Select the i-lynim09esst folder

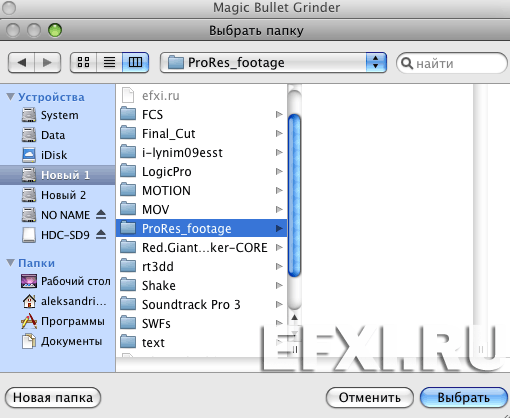(x=201, y=153)
